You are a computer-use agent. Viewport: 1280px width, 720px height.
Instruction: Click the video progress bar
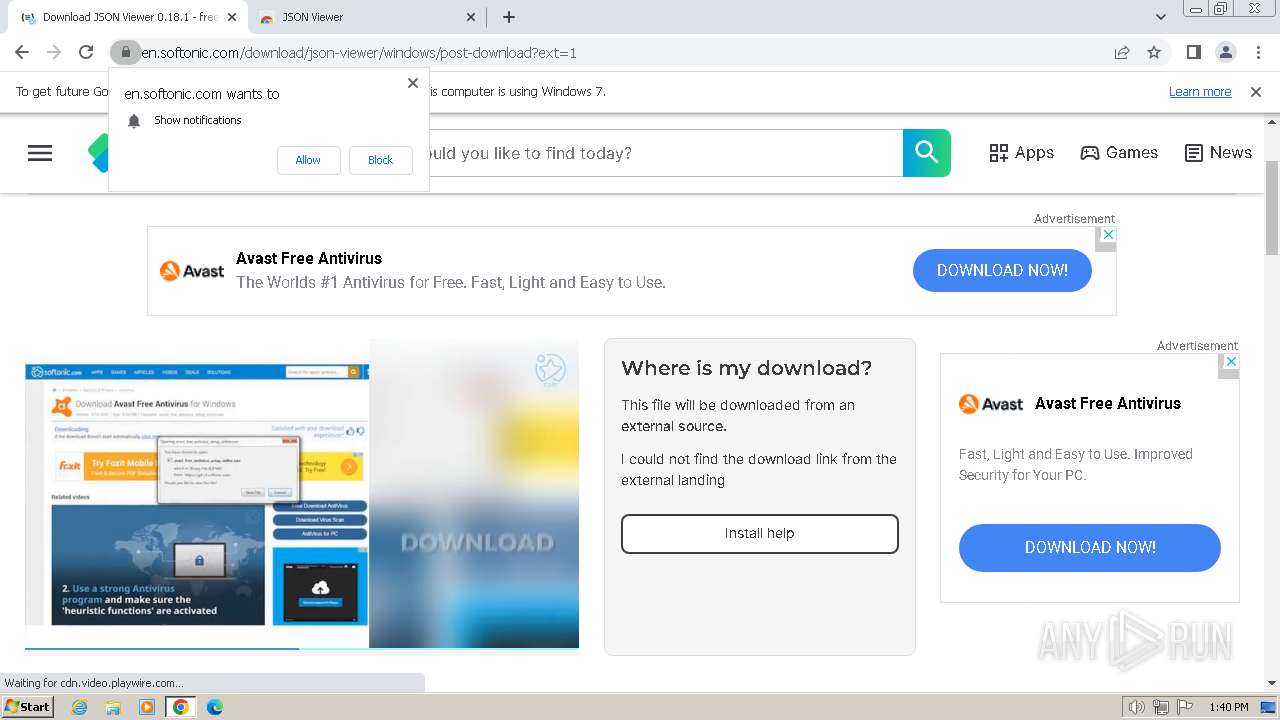coord(302,648)
